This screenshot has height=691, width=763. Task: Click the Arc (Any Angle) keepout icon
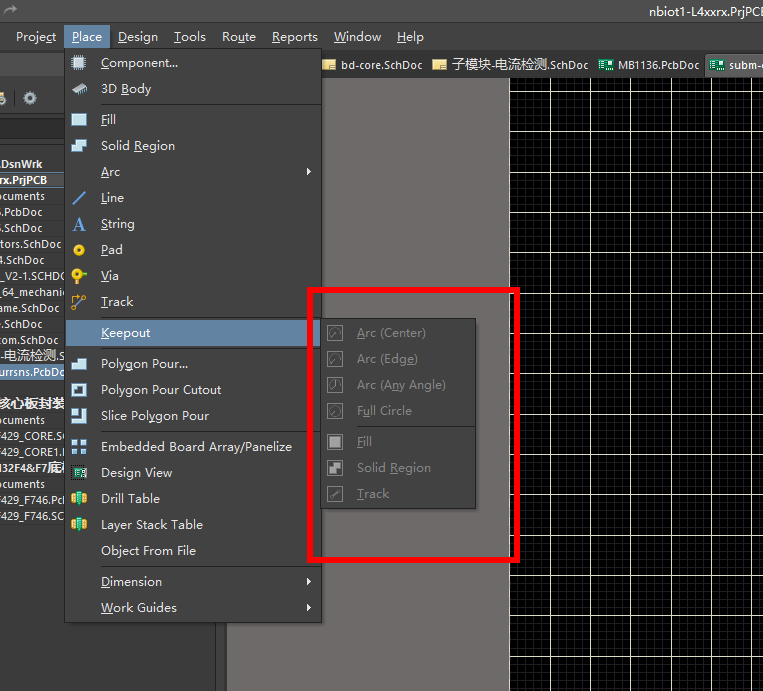click(x=335, y=385)
